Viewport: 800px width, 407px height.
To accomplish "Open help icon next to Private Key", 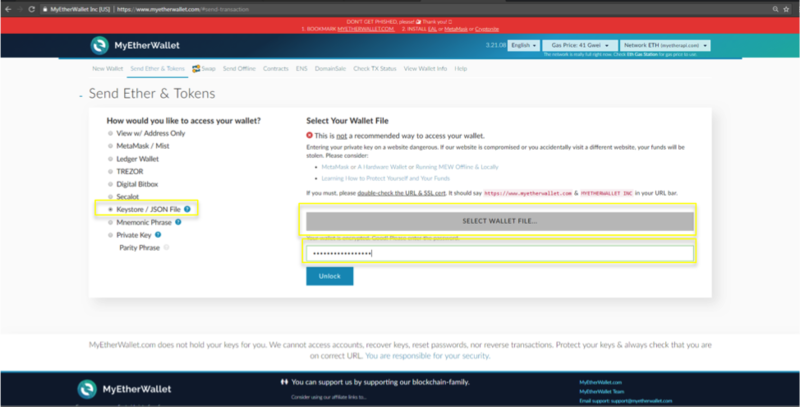I will (158, 235).
